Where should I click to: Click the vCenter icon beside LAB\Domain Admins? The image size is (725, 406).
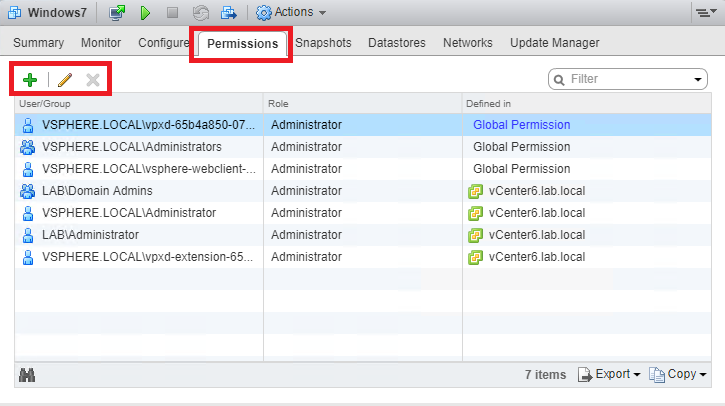476,191
